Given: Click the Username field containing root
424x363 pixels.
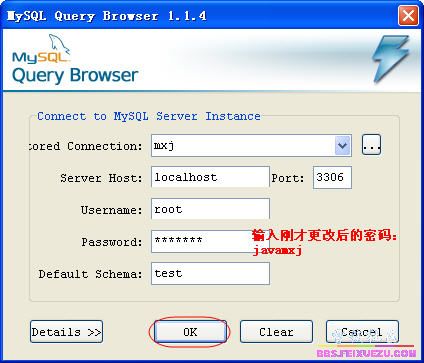Looking at the screenshot, I should (210, 209).
